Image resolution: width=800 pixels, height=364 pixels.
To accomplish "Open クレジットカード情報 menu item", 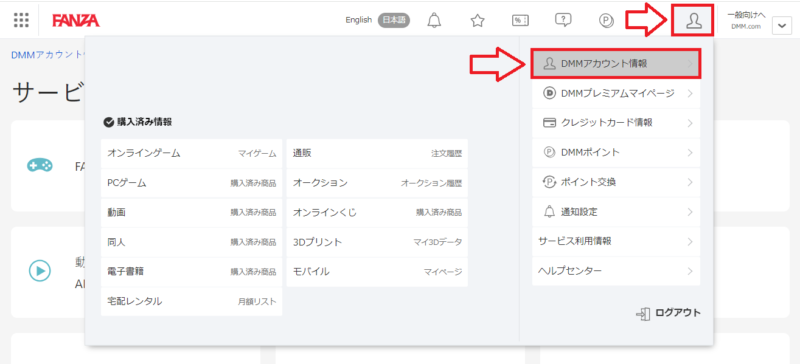I will (616, 123).
